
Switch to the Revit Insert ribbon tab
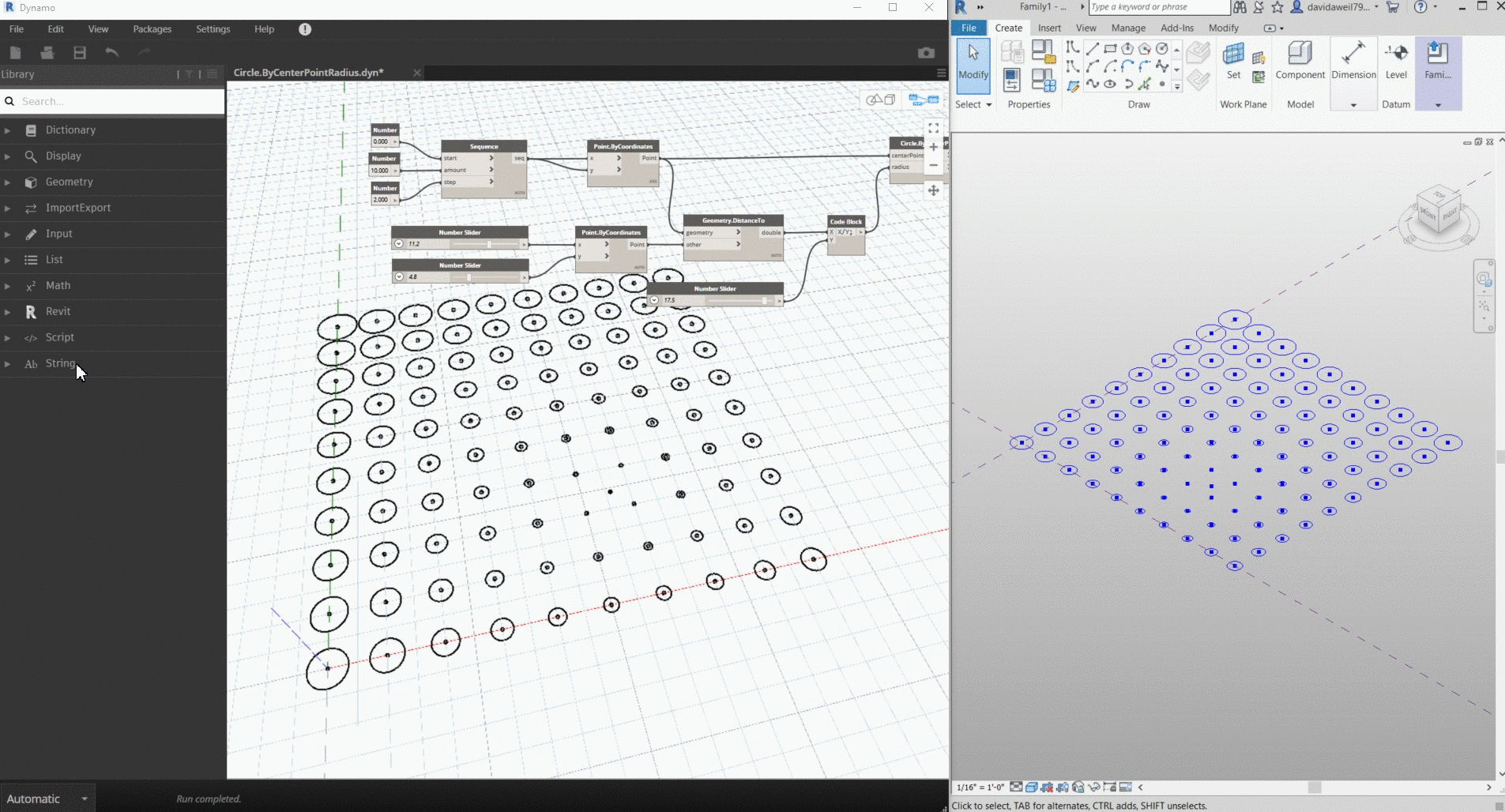coord(1049,28)
